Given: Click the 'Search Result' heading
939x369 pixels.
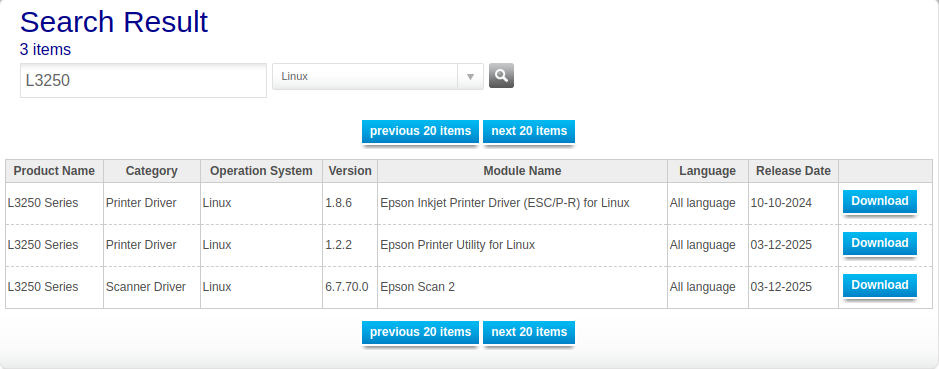Looking at the screenshot, I should [x=114, y=22].
